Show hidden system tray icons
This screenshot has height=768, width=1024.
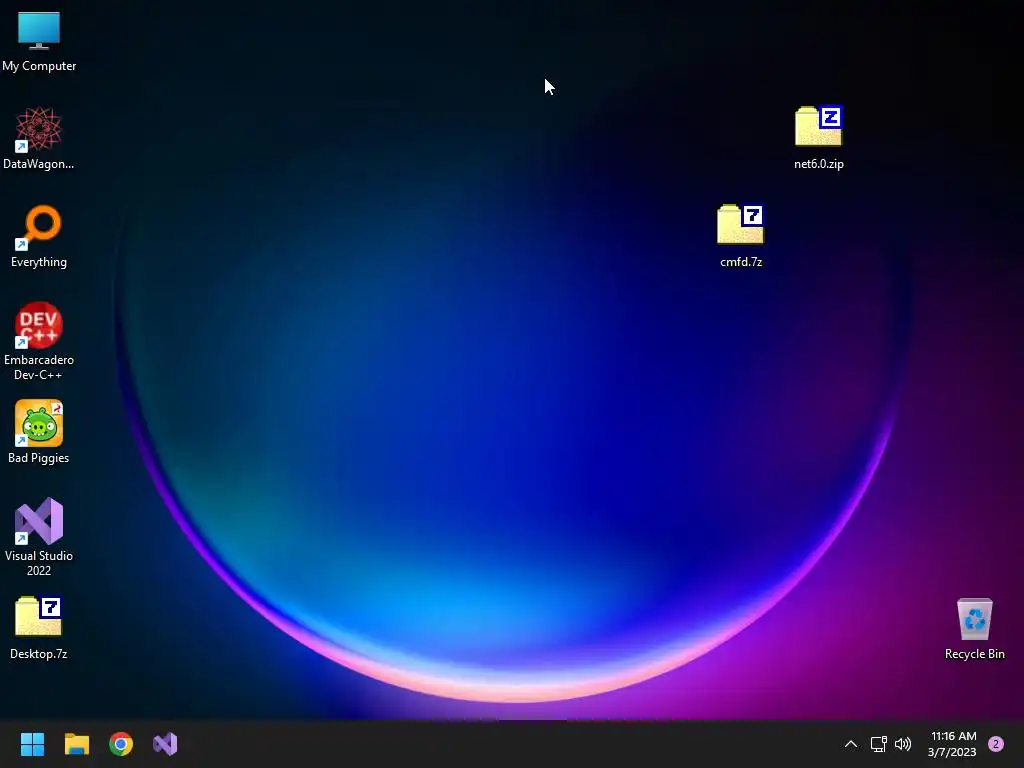pos(850,744)
